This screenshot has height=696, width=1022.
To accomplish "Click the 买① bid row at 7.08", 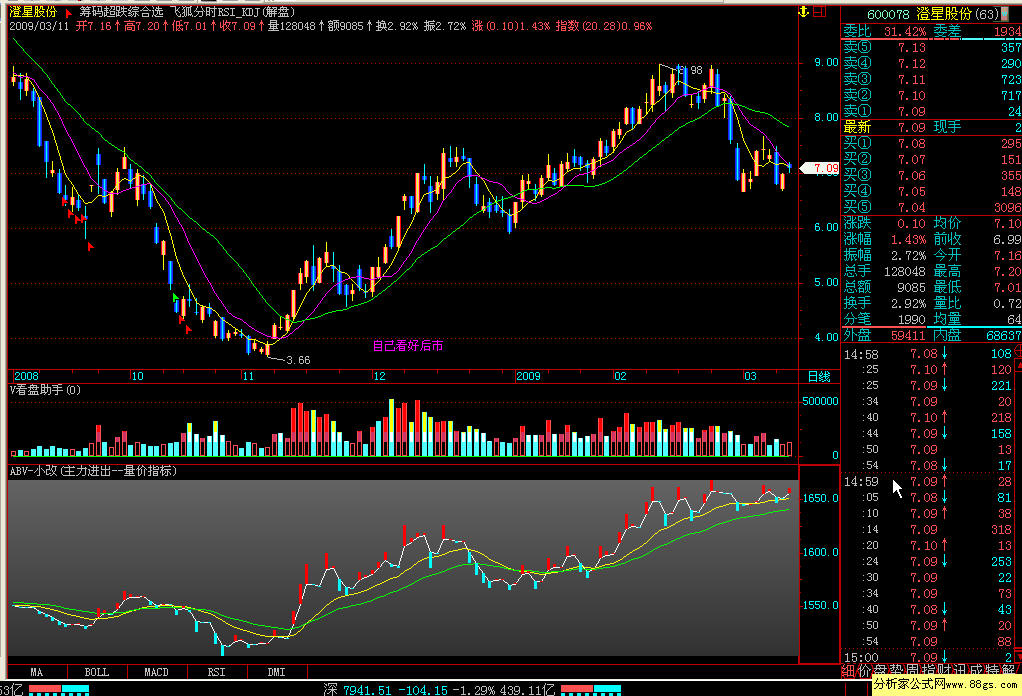I will point(932,143).
